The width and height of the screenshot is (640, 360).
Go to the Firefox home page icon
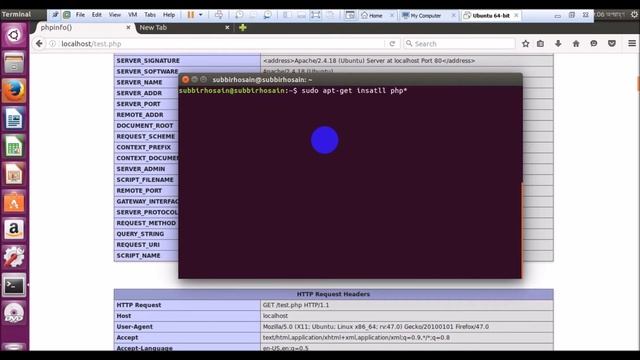coord(576,44)
